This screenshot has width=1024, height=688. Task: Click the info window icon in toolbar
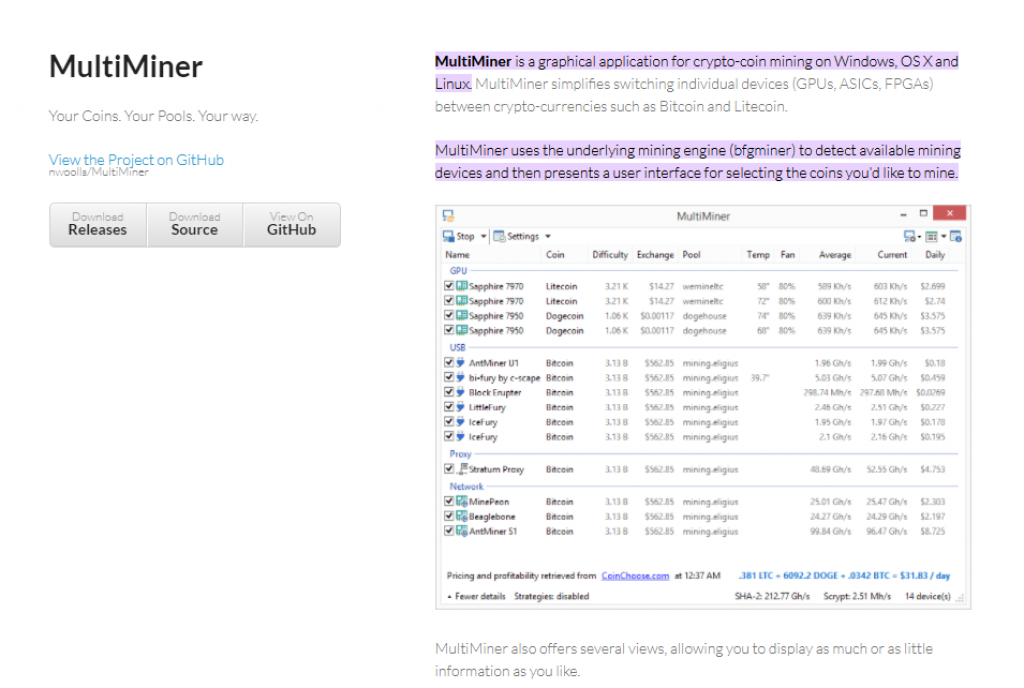pyautogui.click(x=955, y=236)
